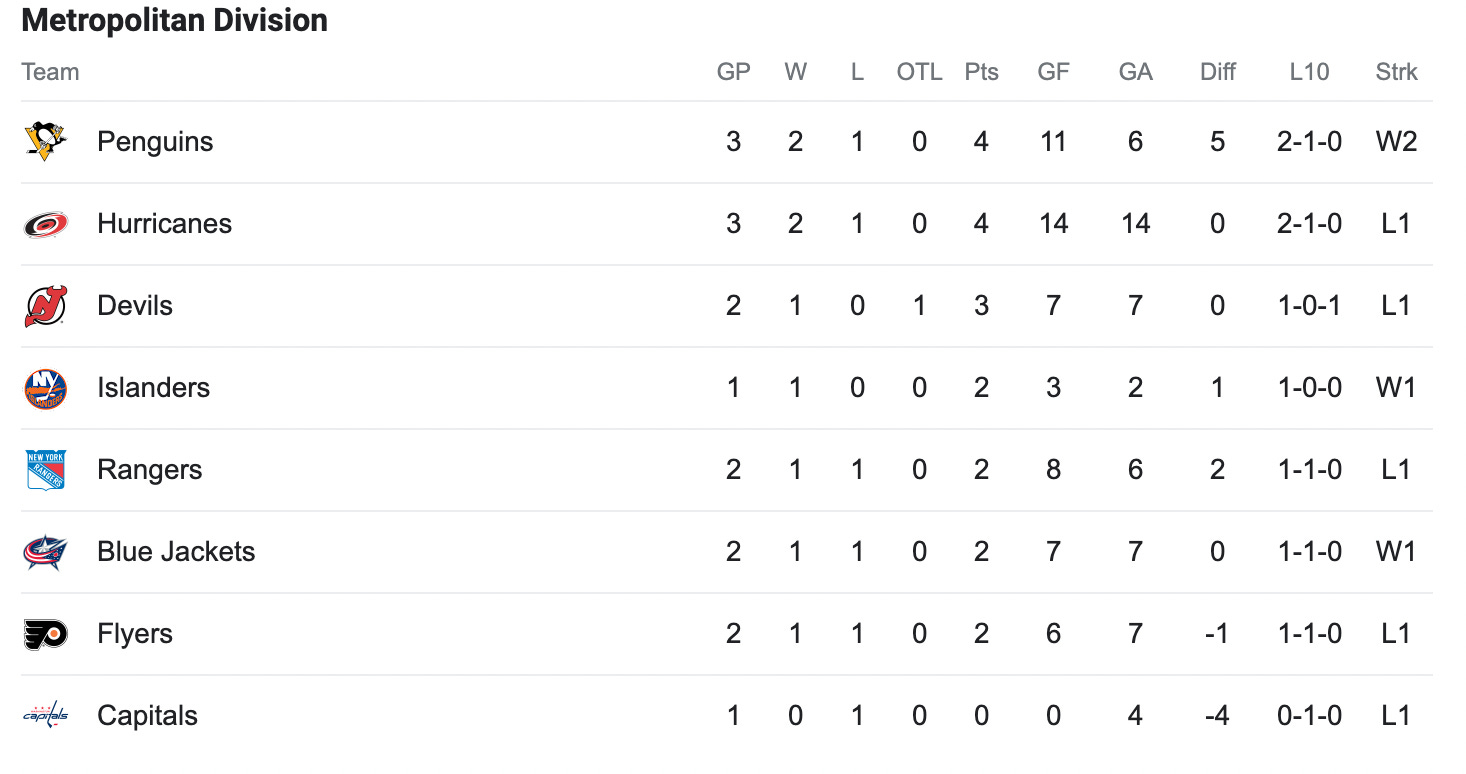Click the Pittsburgh Penguins logo
1466x774 pixels.
pos(45,142)
